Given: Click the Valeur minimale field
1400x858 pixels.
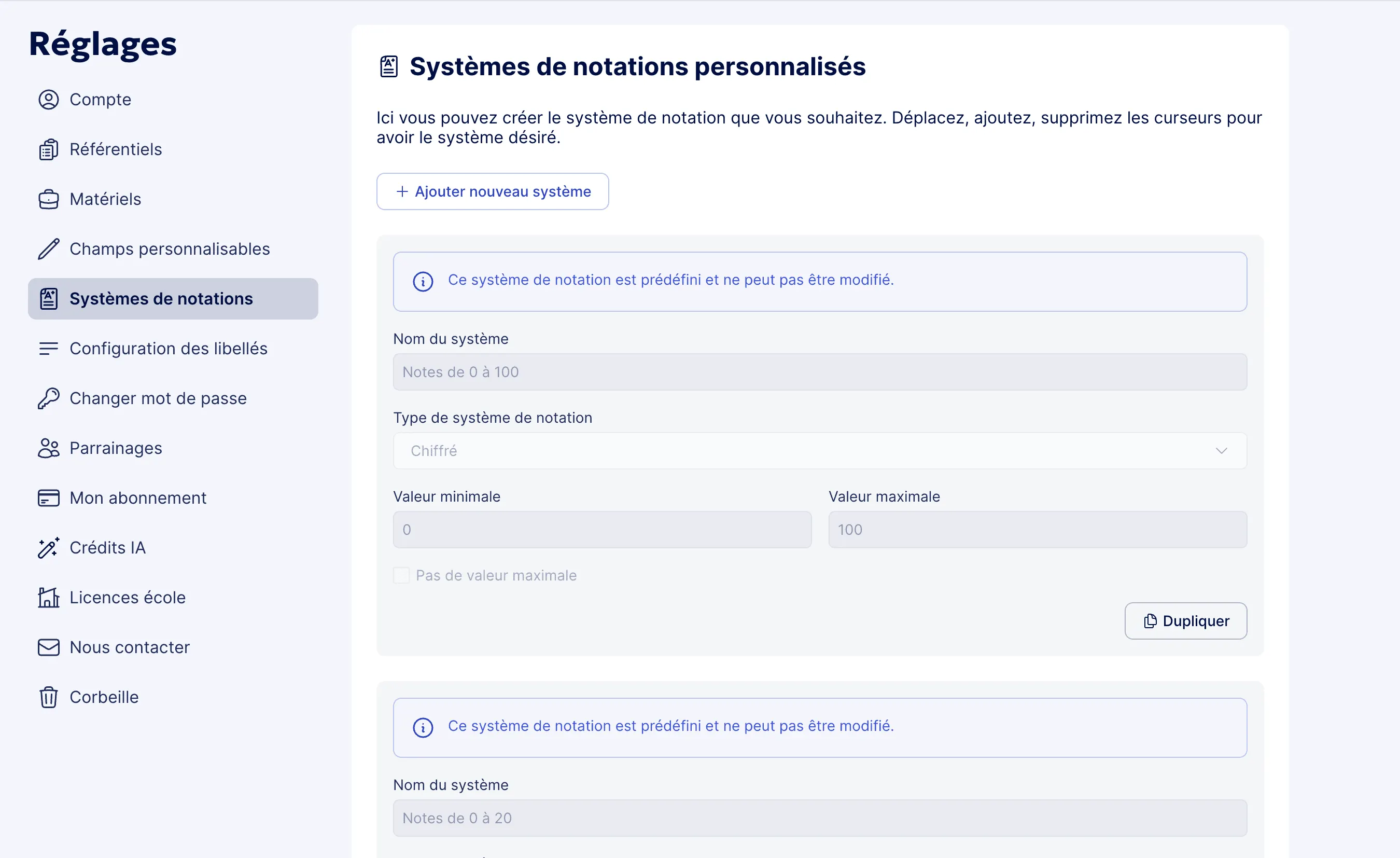Looking at the screenshot, I should (x=603, y=529).
